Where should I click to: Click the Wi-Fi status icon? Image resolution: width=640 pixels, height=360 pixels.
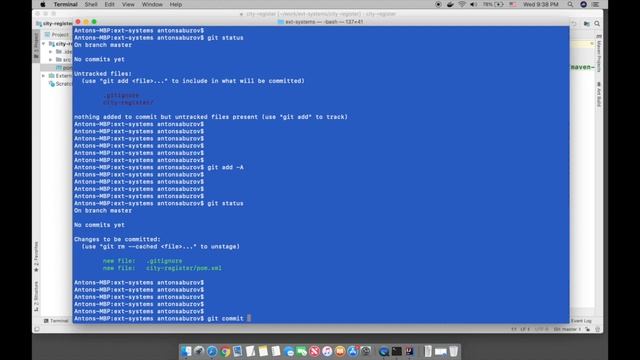point(462,4)
